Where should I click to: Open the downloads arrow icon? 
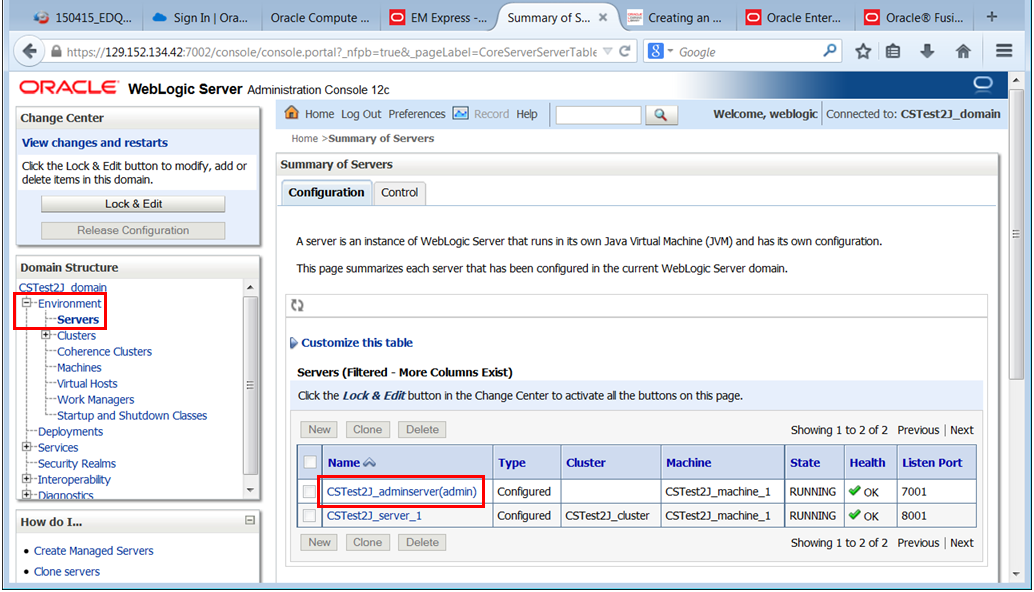coord(927,51)
